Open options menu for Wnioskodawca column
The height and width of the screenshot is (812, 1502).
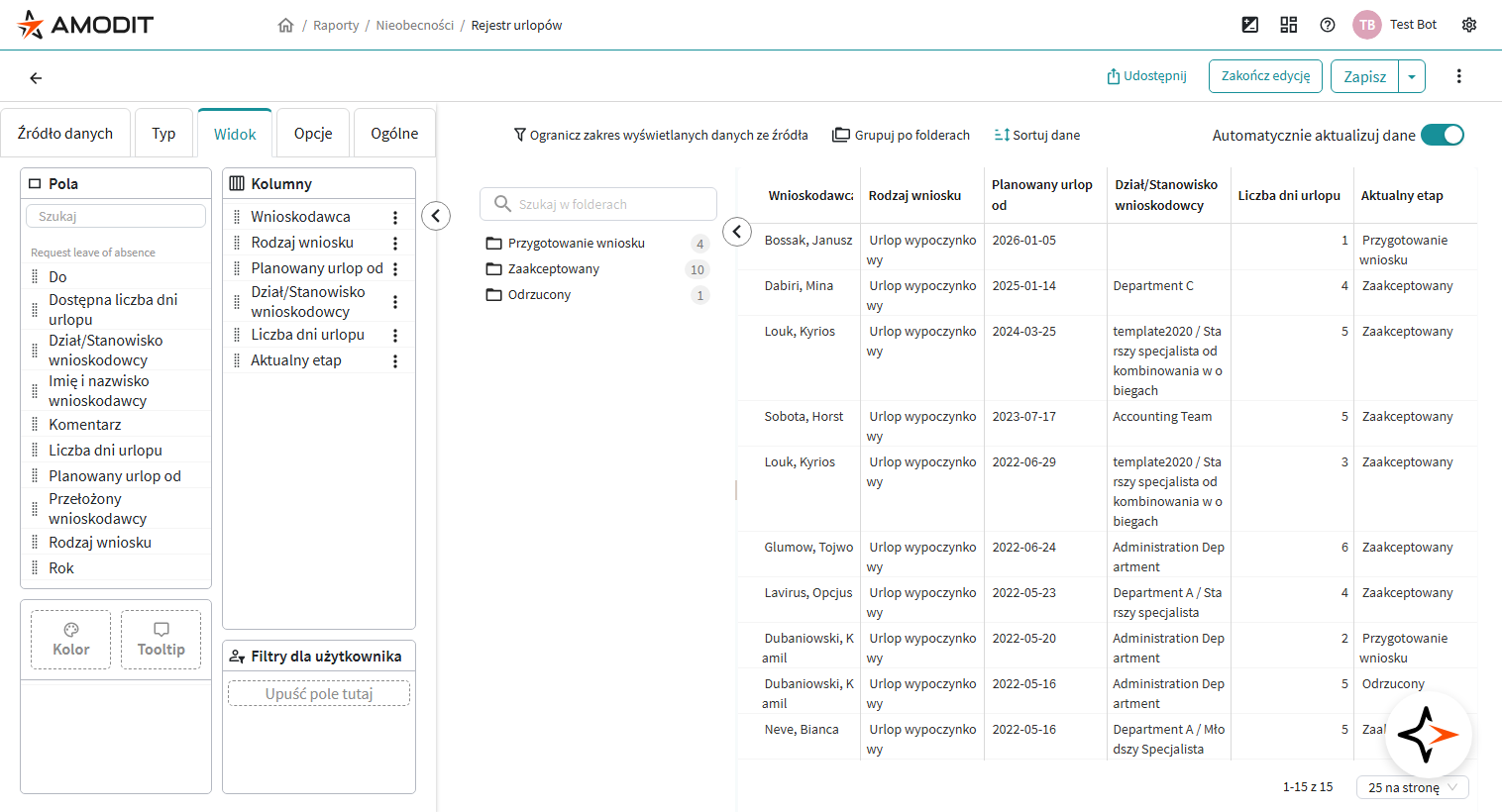pyautogui.click(x=395, y=217)
